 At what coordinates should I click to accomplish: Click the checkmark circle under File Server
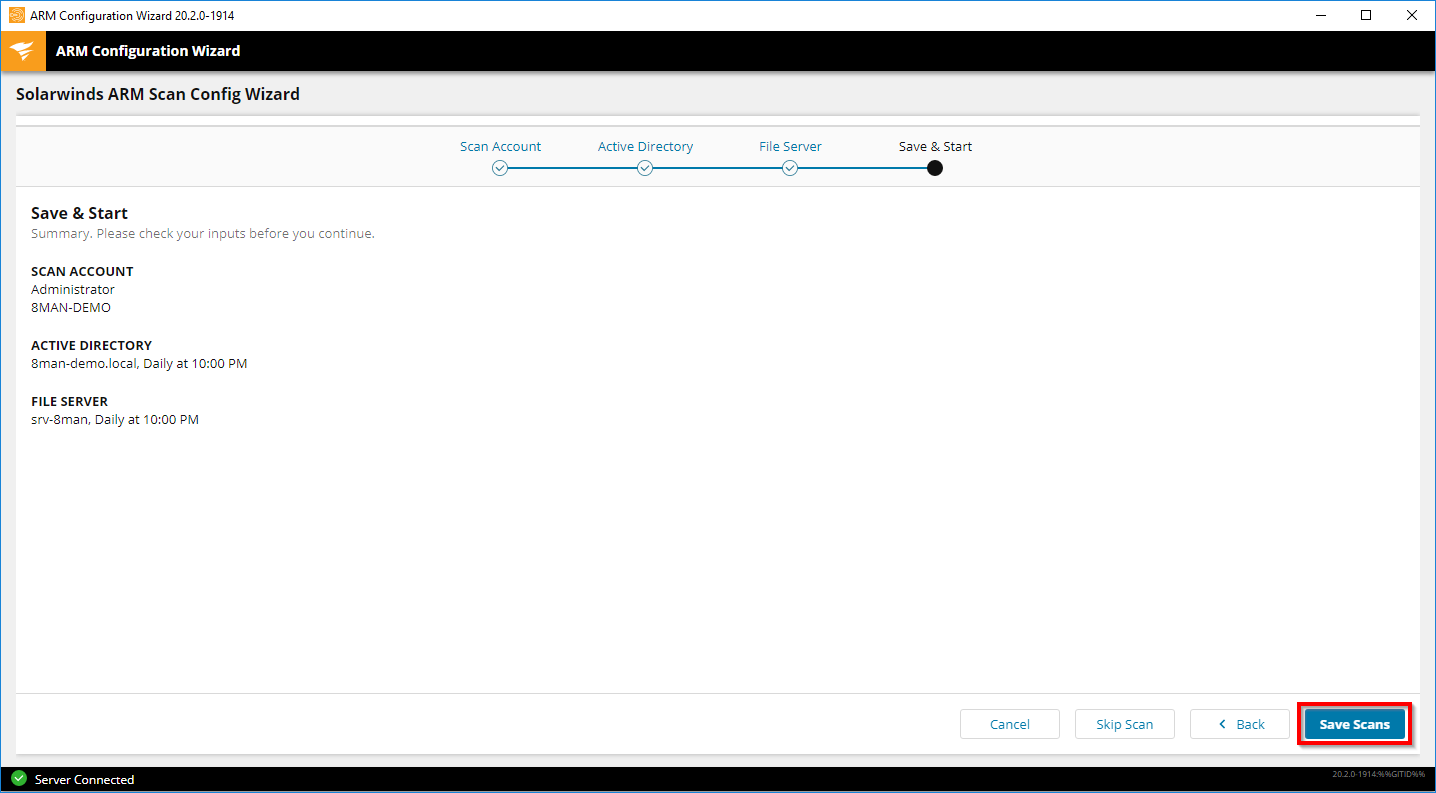point(790,168)
